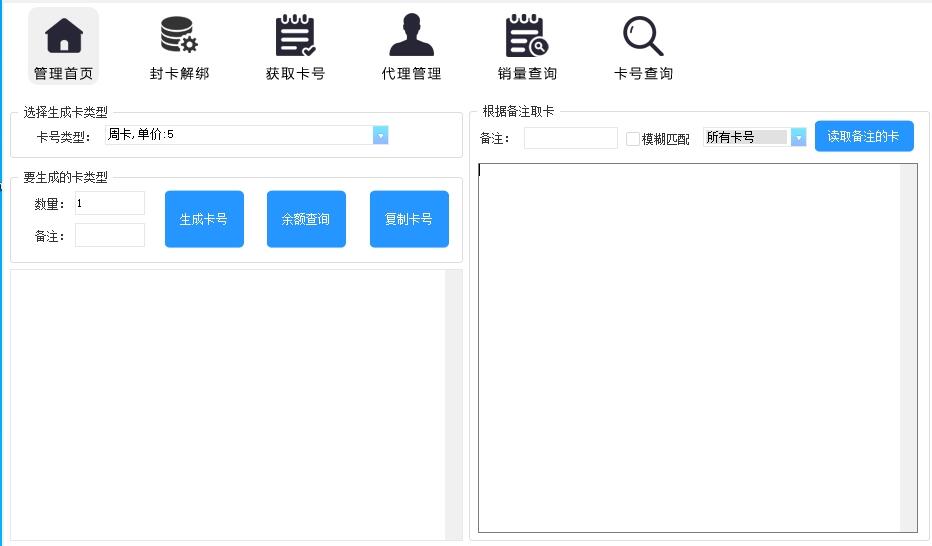The image size is (932, 546).
Task: Expand the 所有卡号 dropdown arrow
Action: coord(798,138)
